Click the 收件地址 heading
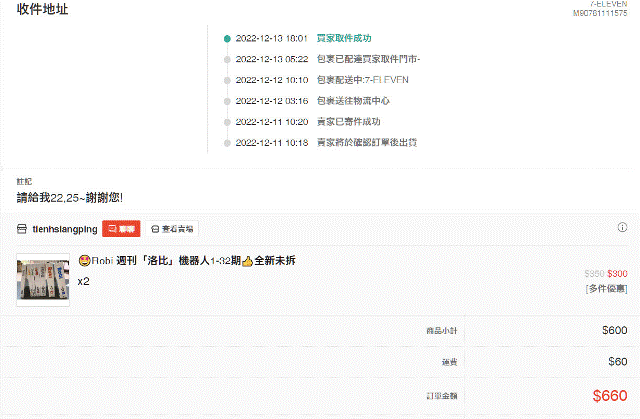640x419 pixels. (43, 9)
